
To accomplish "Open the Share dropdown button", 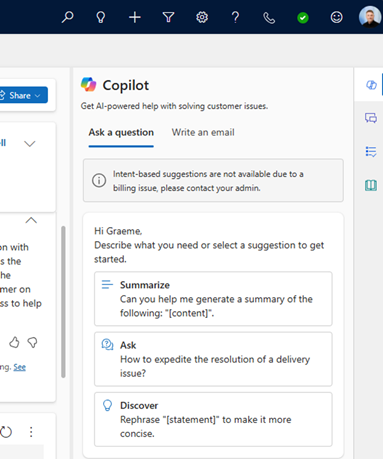I will pyautogui.click(x=23, y=95).
